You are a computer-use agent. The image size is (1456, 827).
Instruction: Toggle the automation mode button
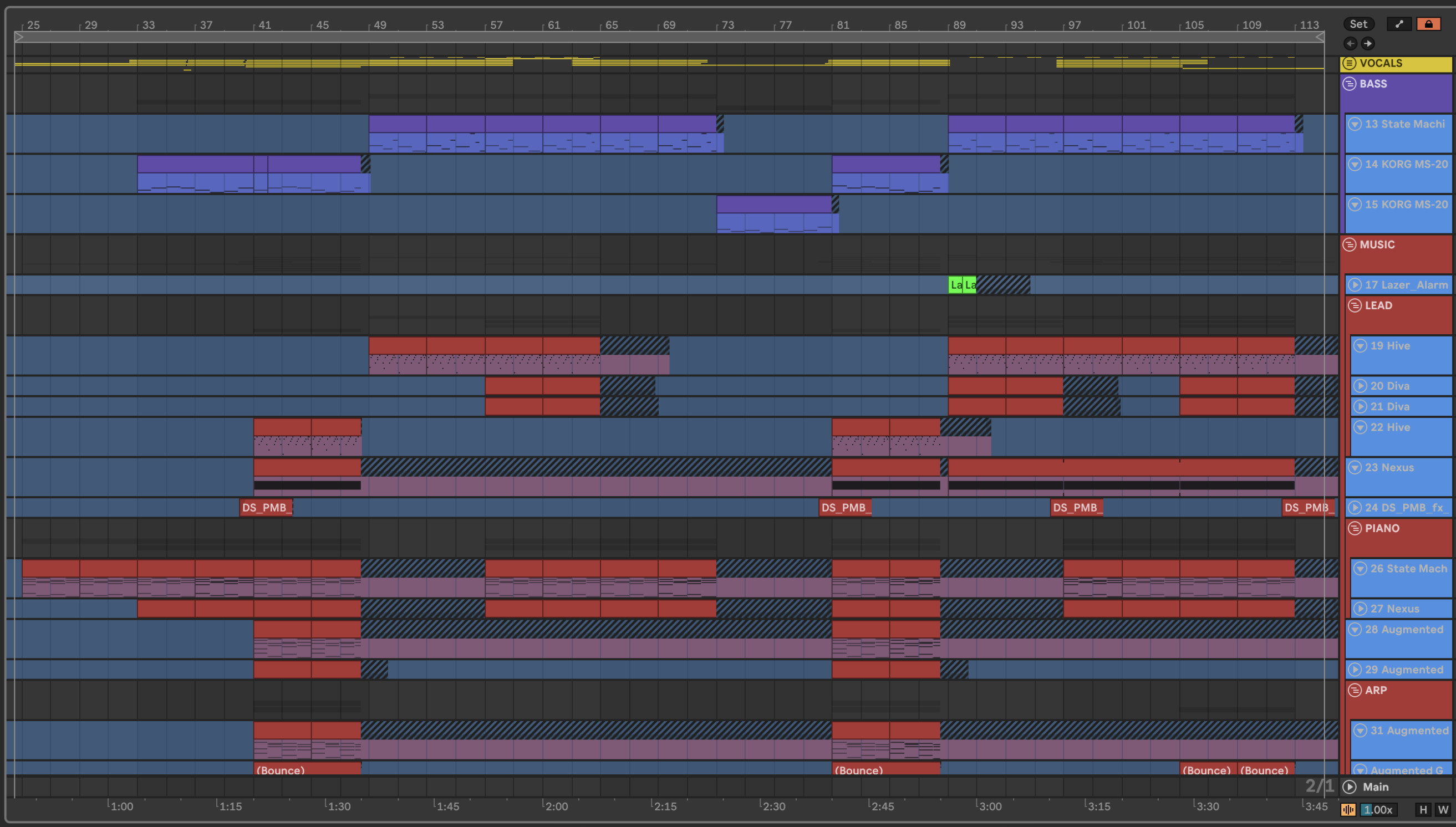[x=1399, y=24]
